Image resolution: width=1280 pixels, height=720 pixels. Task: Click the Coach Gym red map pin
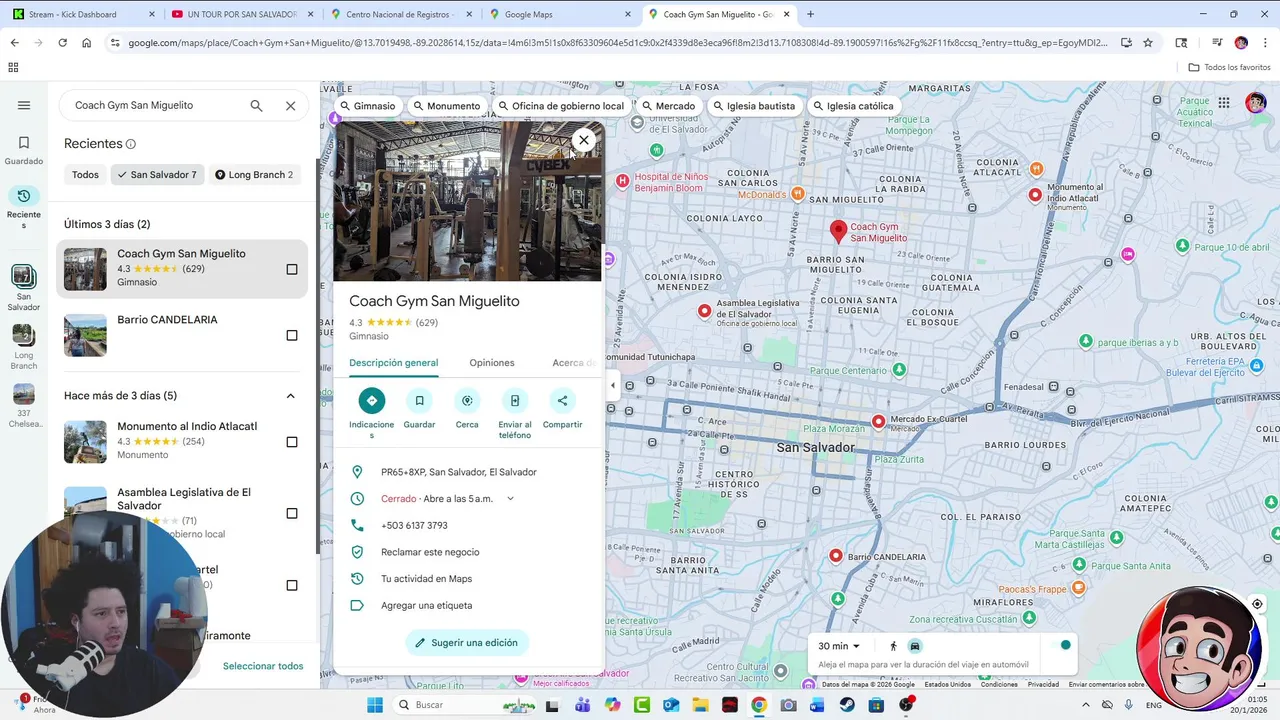tap(839, 232)
